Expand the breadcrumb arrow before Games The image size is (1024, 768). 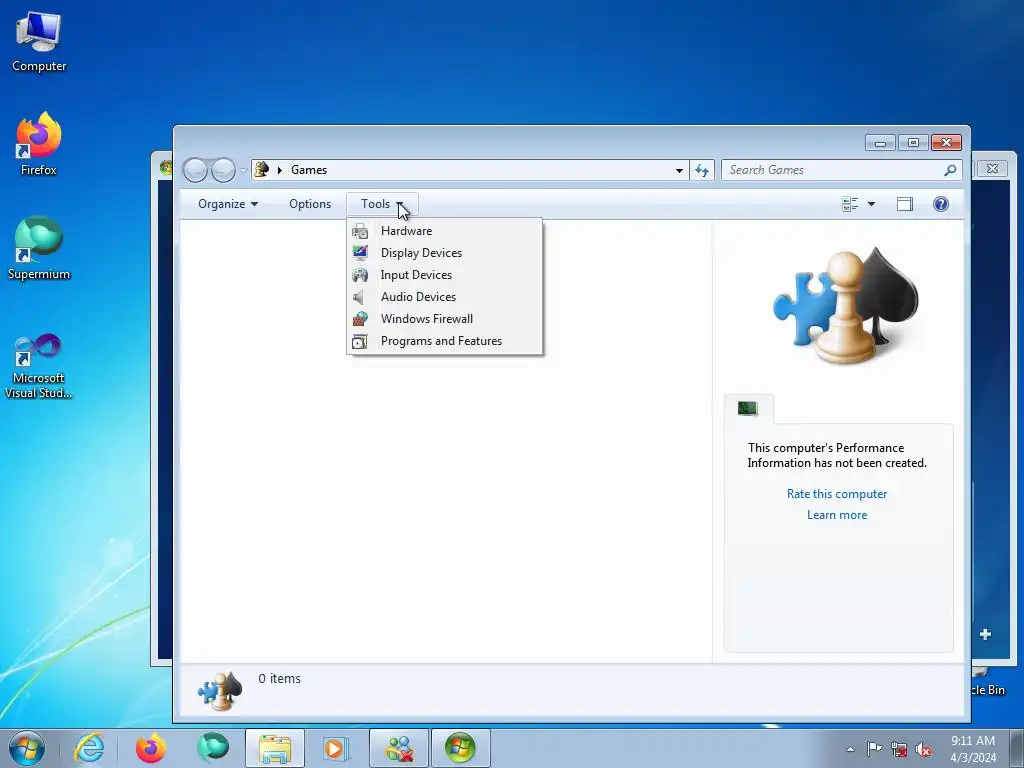pyautogui.click(x=280, y=170)
